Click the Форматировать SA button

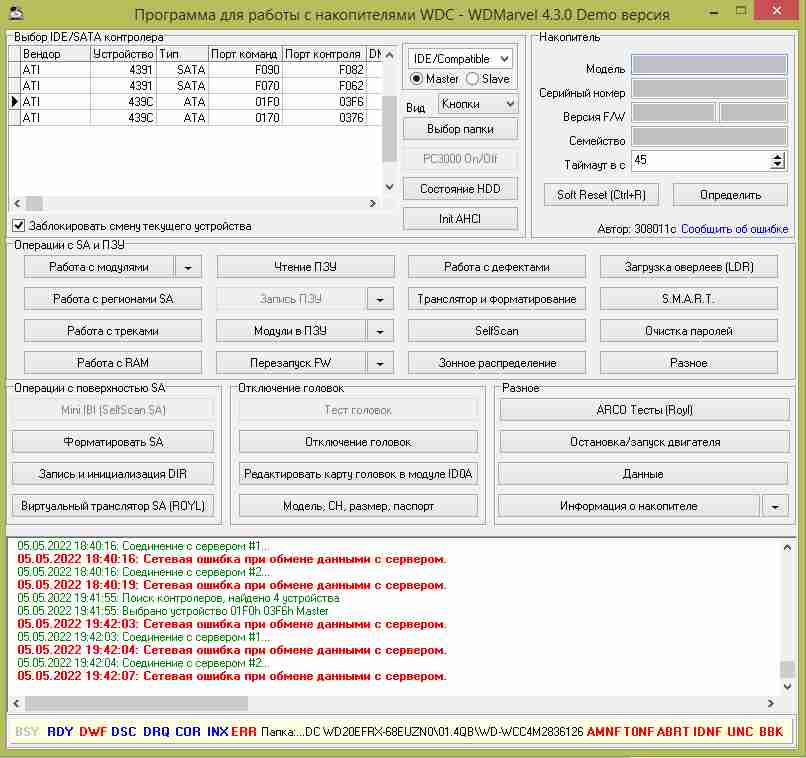click(113, 442)
